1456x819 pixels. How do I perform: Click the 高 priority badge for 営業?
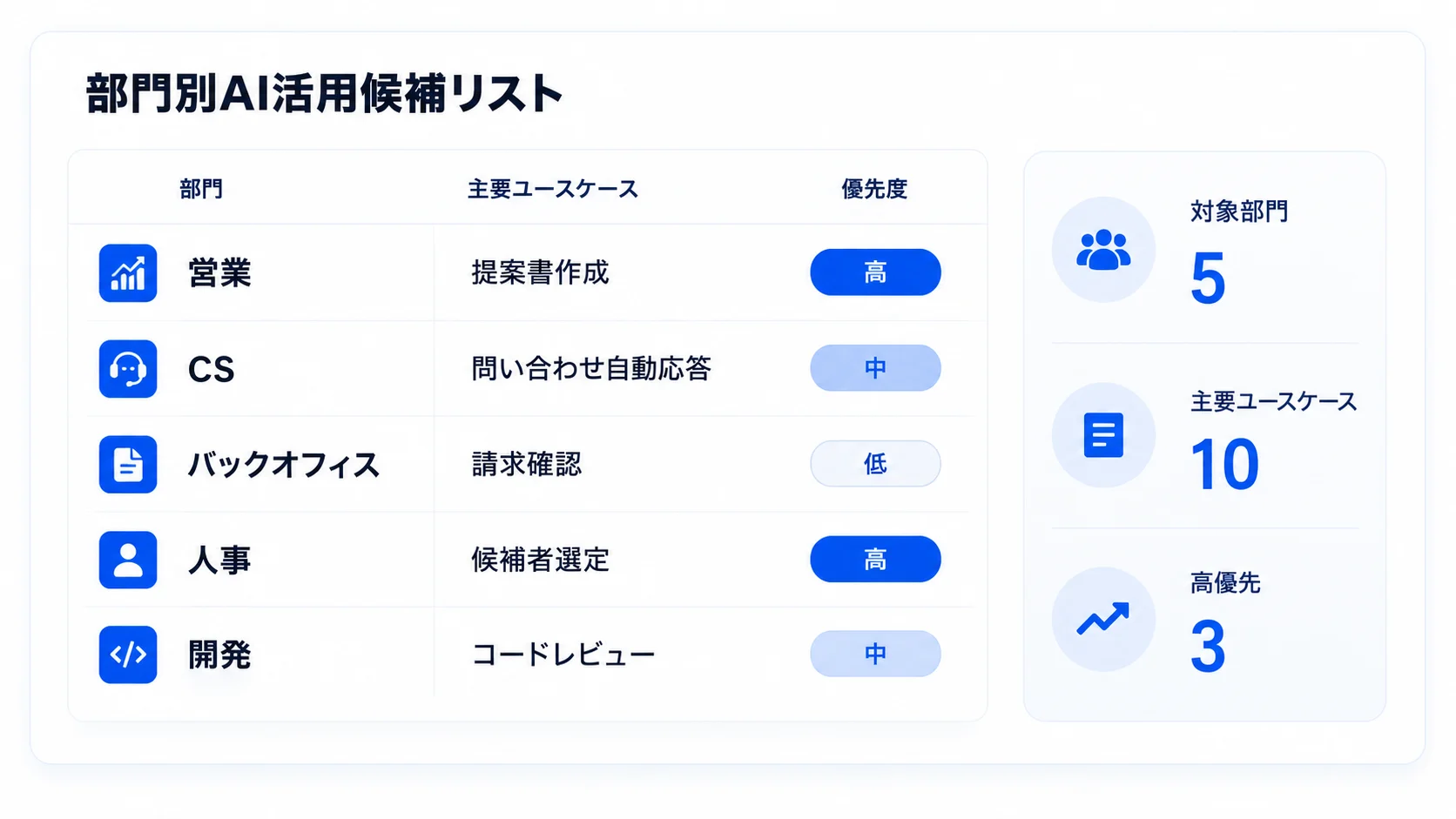(875, 272)
